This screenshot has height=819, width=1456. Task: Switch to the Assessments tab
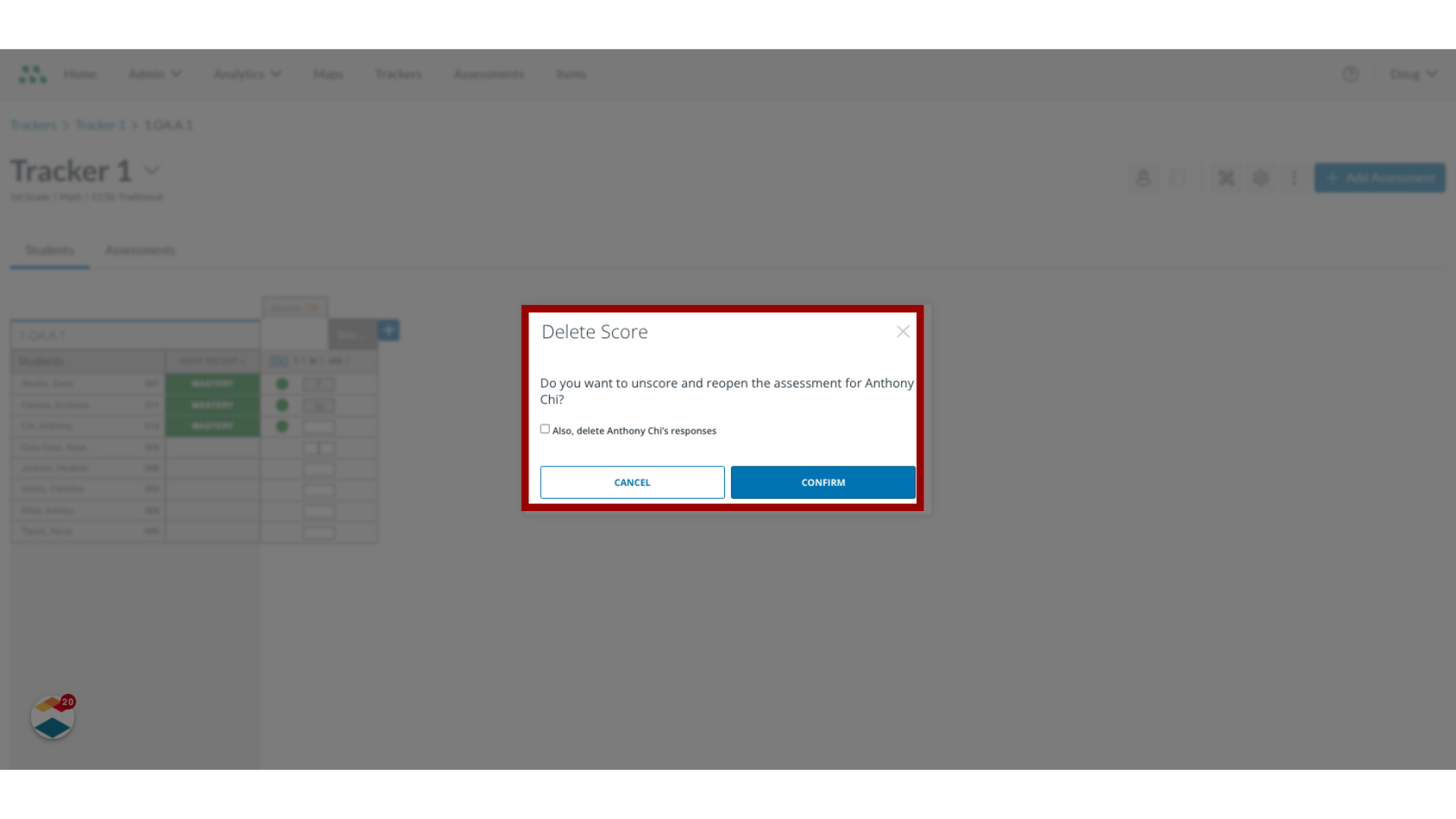click(140, 250)
